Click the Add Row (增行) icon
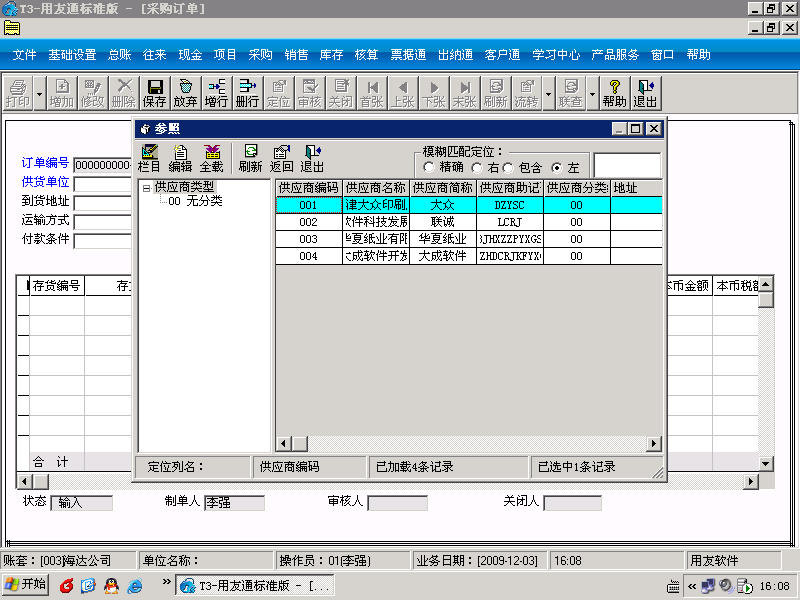 [x=216, y=93]
